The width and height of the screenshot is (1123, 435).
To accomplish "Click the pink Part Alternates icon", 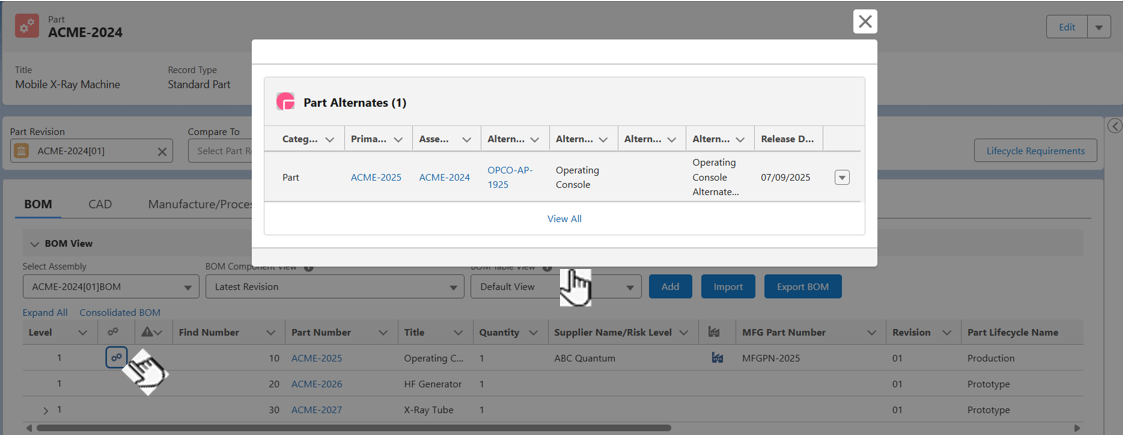I will click(x=285, y=102).
